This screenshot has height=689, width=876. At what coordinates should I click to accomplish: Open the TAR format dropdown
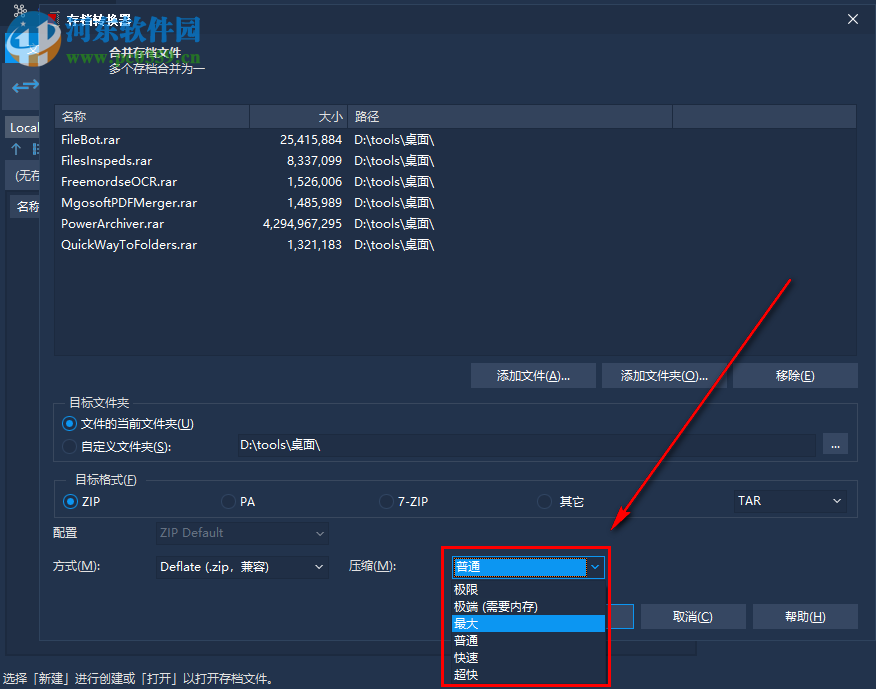tap(789, 501)
